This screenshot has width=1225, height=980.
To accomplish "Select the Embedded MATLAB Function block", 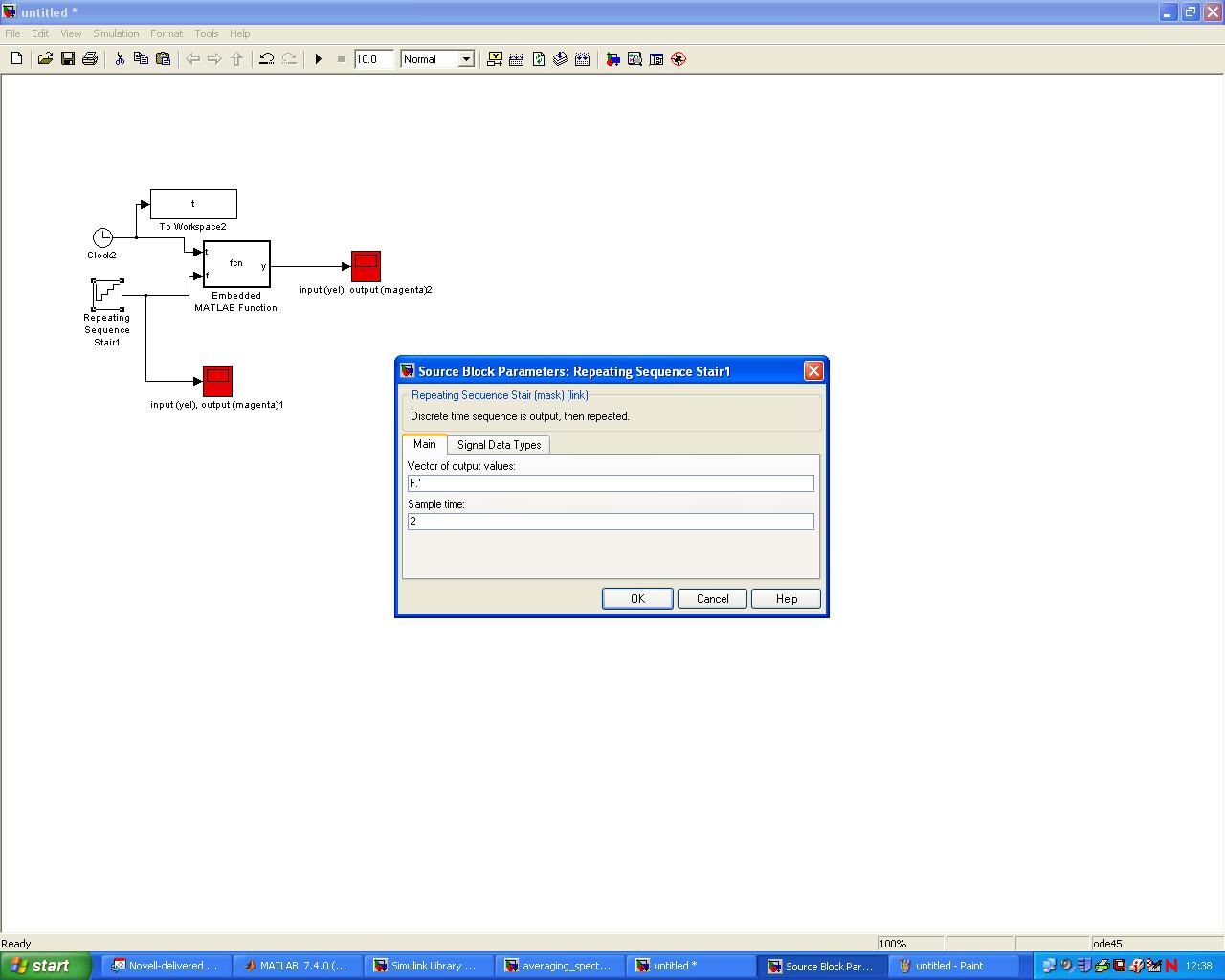I will pyautogui.click(x=236, y=264).
